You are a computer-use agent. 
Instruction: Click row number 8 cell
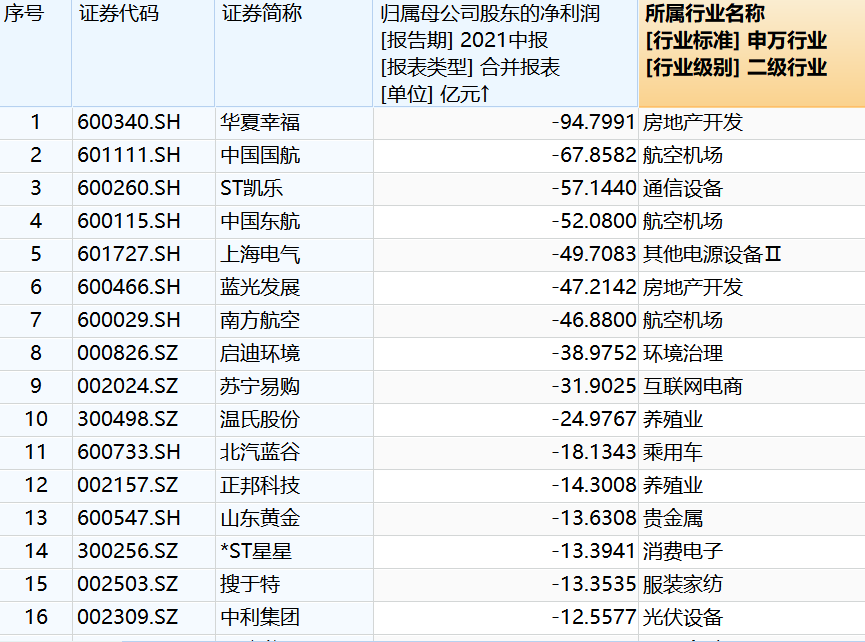tap(36, 354)
